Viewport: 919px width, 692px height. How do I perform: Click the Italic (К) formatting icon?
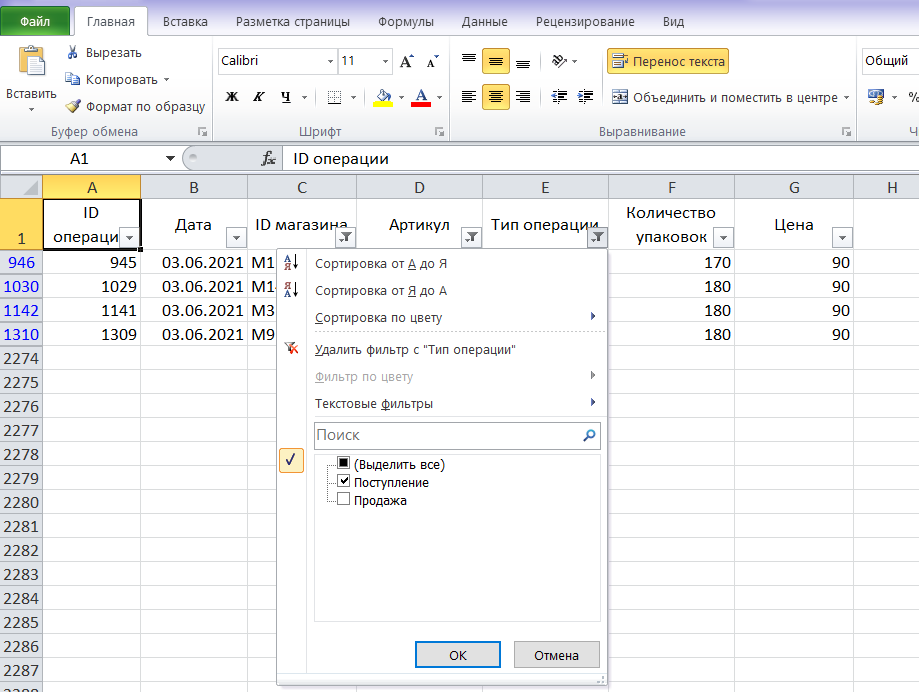(258, 97)
